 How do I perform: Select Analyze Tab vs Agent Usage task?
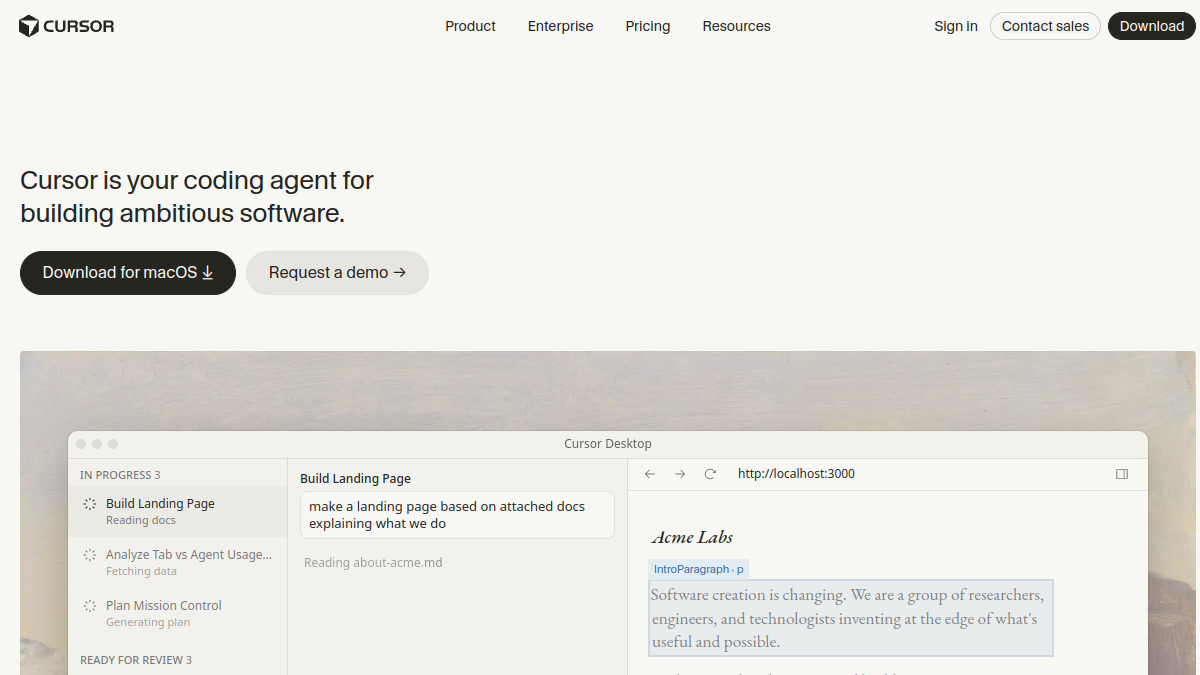[x=177, y=563]
